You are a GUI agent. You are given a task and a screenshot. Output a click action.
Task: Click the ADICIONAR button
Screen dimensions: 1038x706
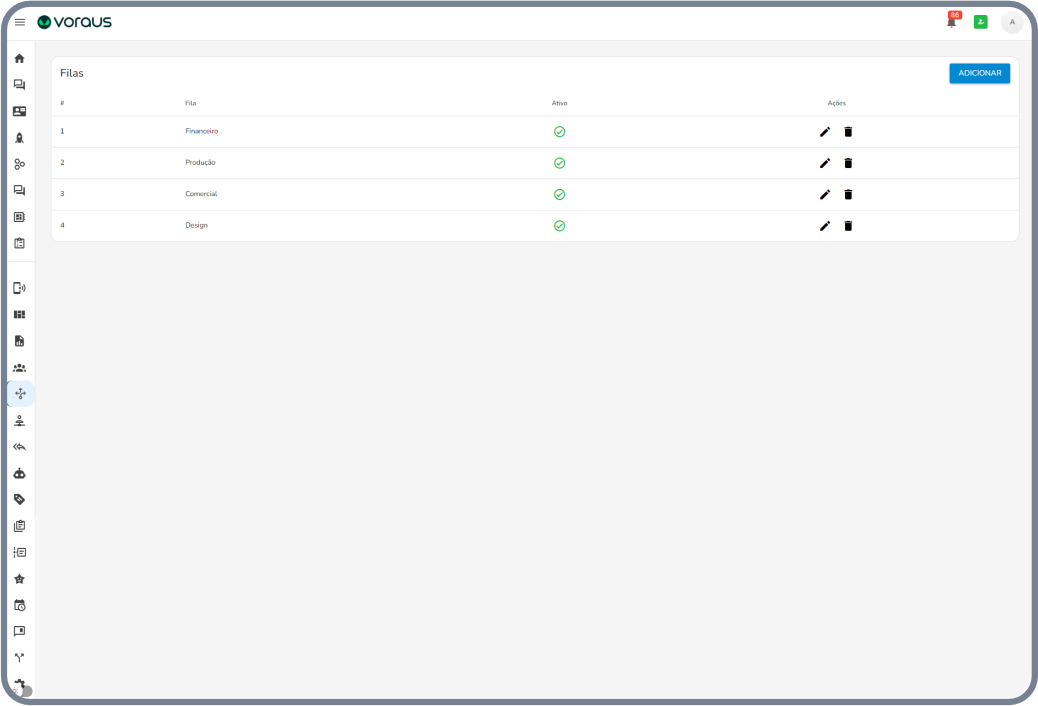coord(979,73)
